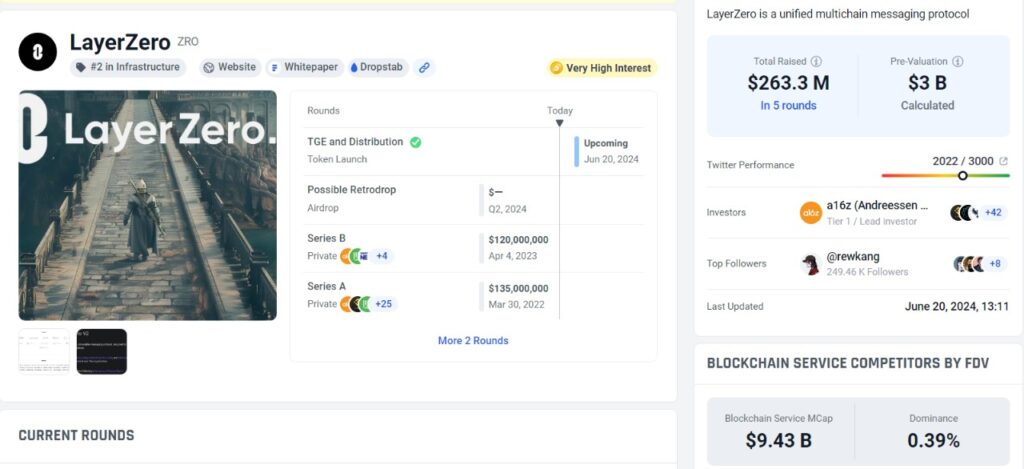Open the TGE and Distribution round

[355, 142]
